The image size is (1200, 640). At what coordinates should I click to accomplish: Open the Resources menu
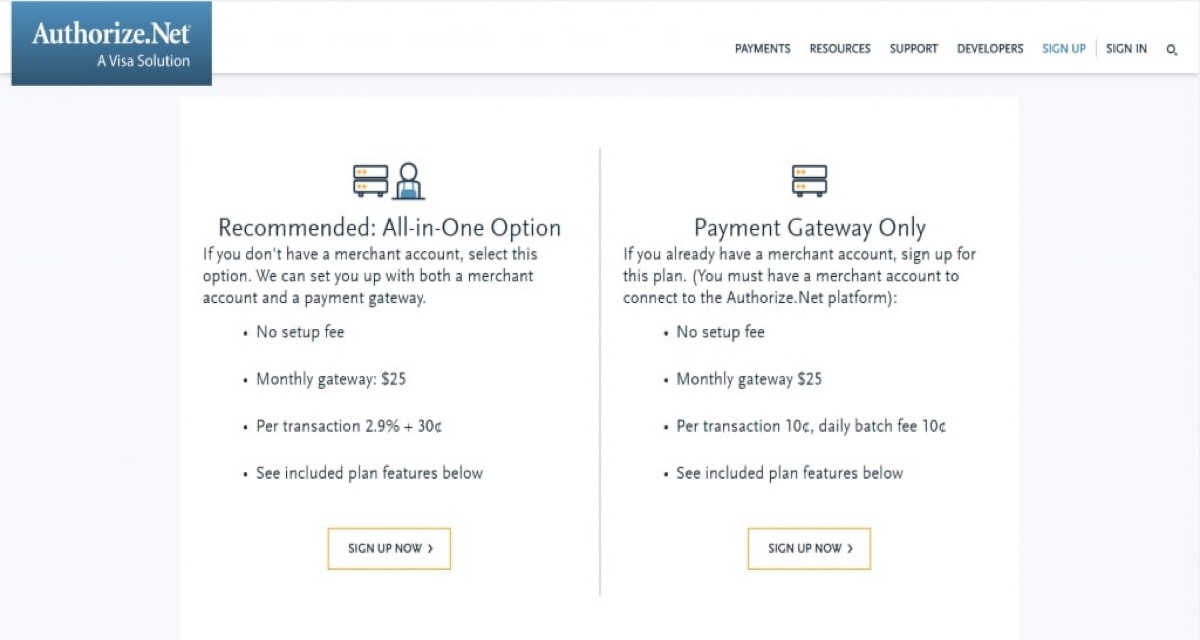coord(840,49)
